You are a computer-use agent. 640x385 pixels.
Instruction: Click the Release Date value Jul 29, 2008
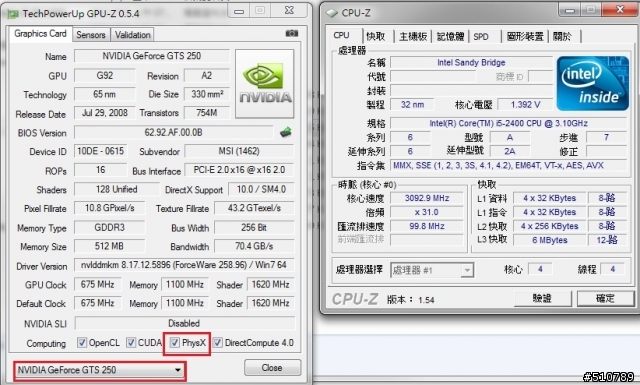[105, 113]
